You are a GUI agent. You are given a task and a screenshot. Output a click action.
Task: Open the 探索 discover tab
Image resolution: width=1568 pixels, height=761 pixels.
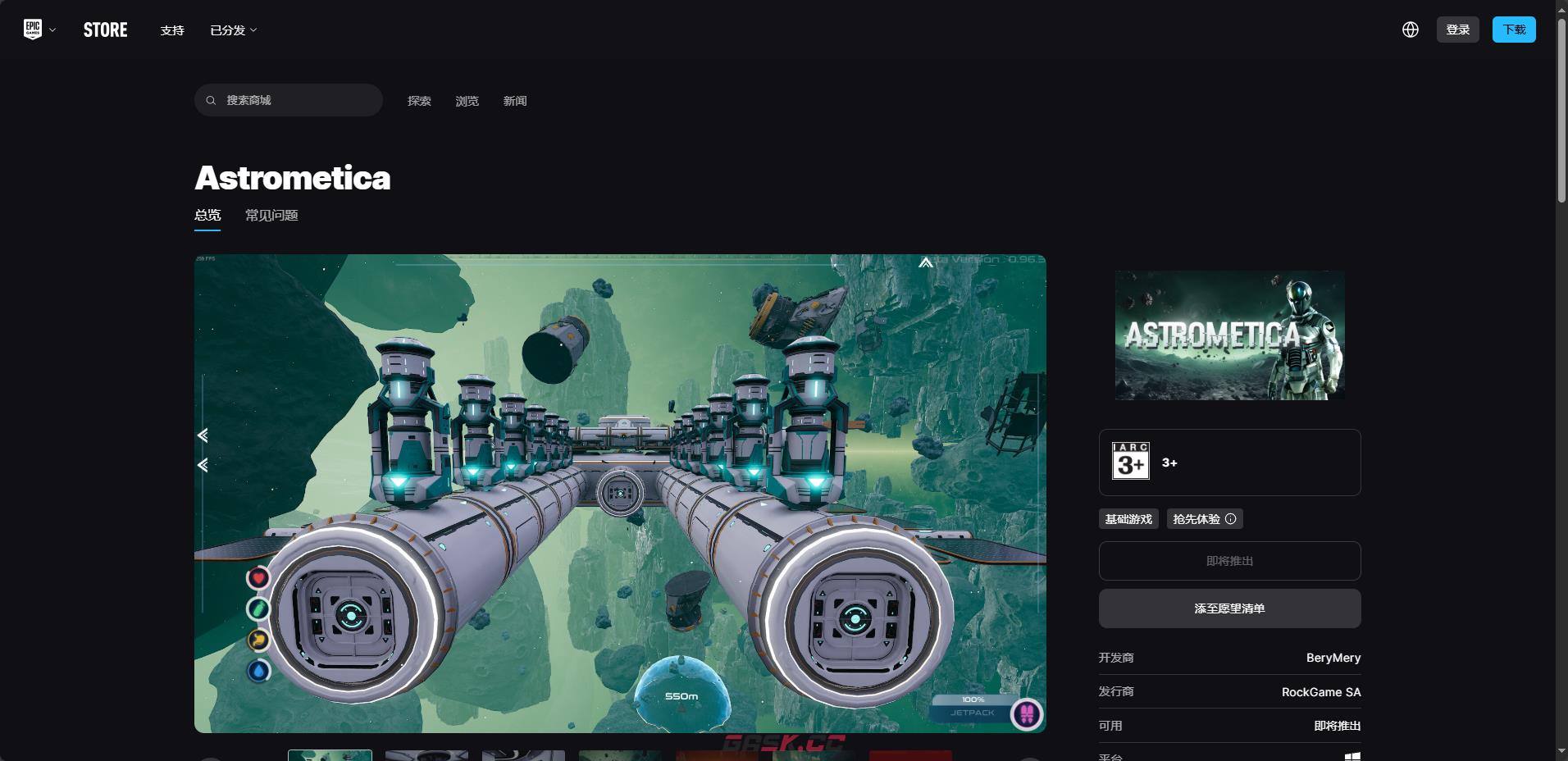[419, 101]
